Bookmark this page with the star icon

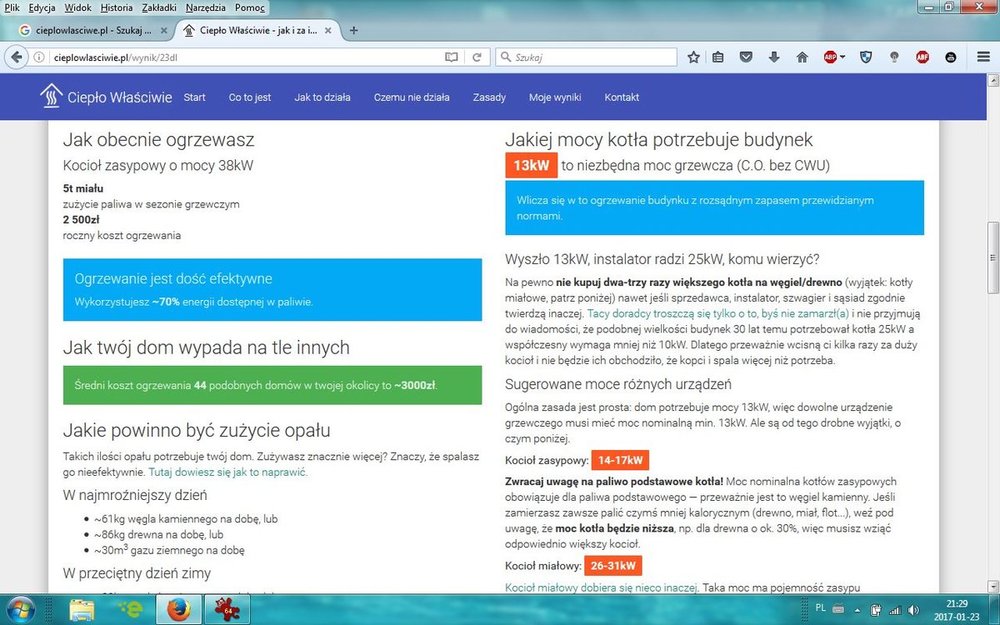tap(694, 58)
